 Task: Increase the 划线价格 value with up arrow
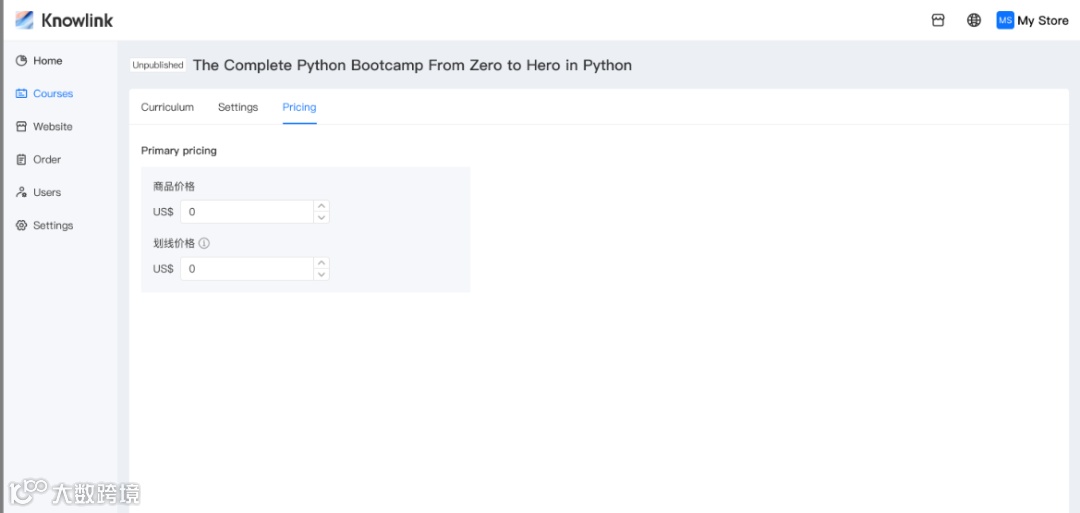pyautogui.click(x=321, y=263)
